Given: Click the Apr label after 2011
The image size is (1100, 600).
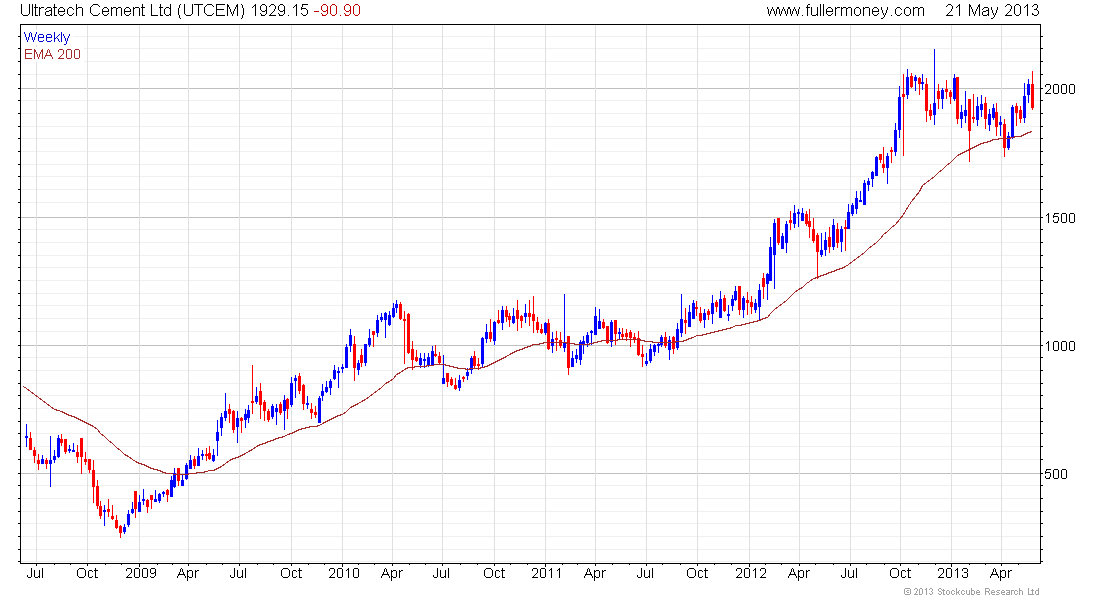Looking at the screenshot, I should coord(595,573).
